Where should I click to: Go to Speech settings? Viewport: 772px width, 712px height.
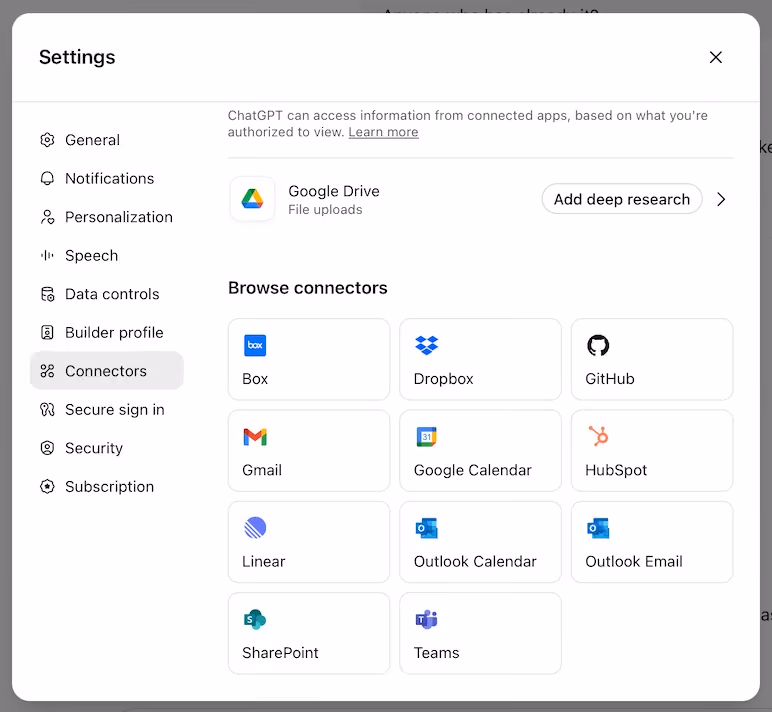(106, 256)
